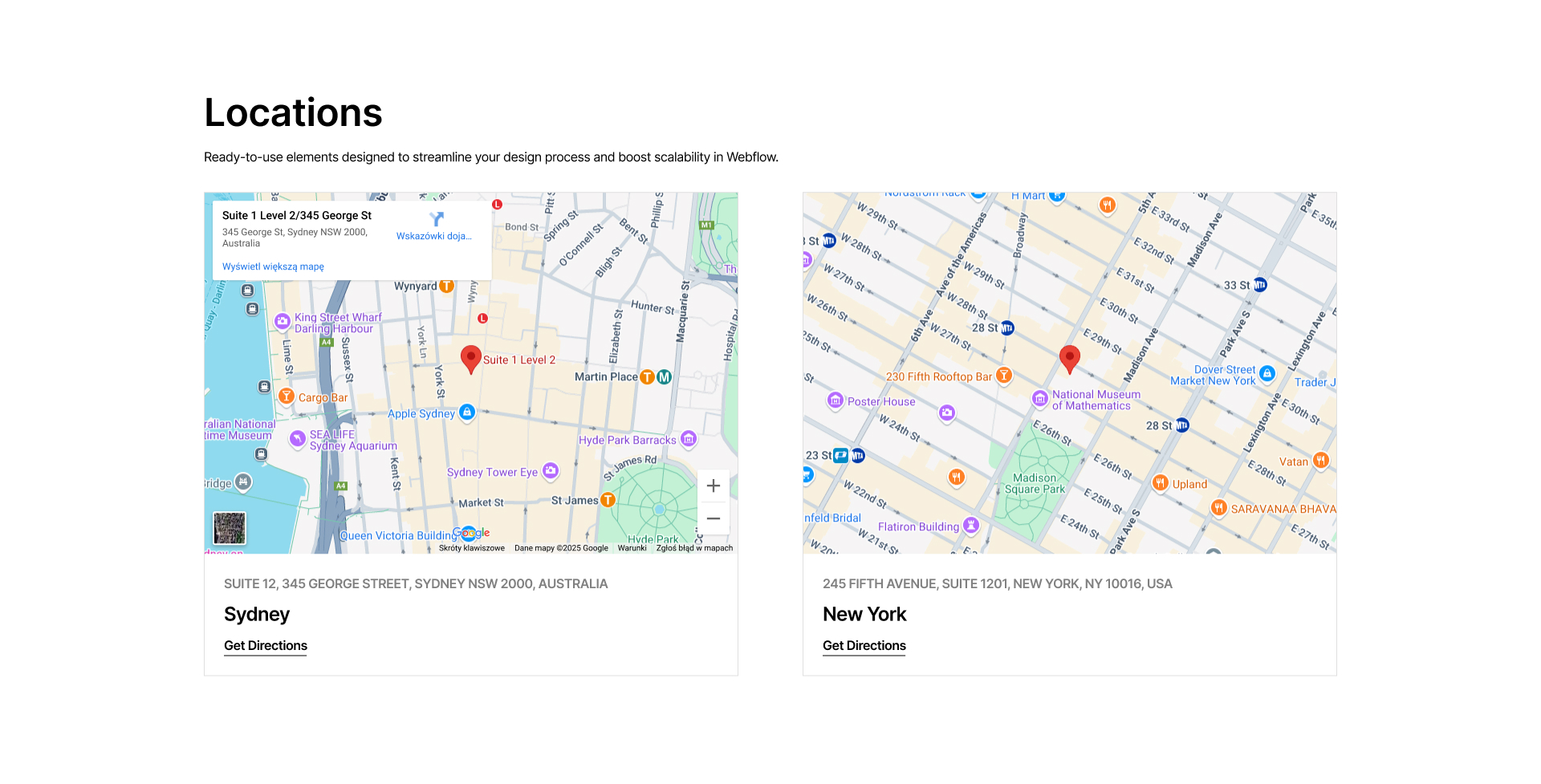Open 'Skróty klawiszowe' keyboard shortcuts
The image size is (1541, 784).
pos(472,548)
